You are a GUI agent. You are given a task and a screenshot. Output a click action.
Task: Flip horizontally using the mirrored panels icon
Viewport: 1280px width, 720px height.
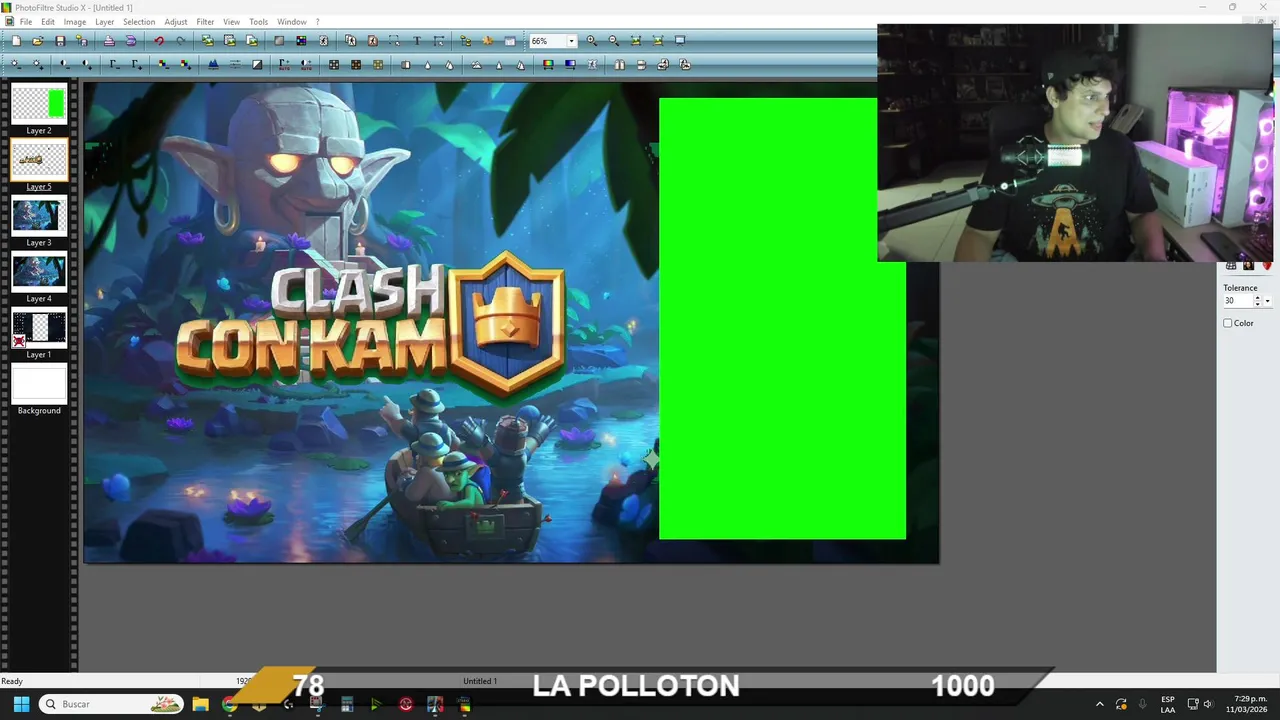pyautogui.click(x=619, y=64)
